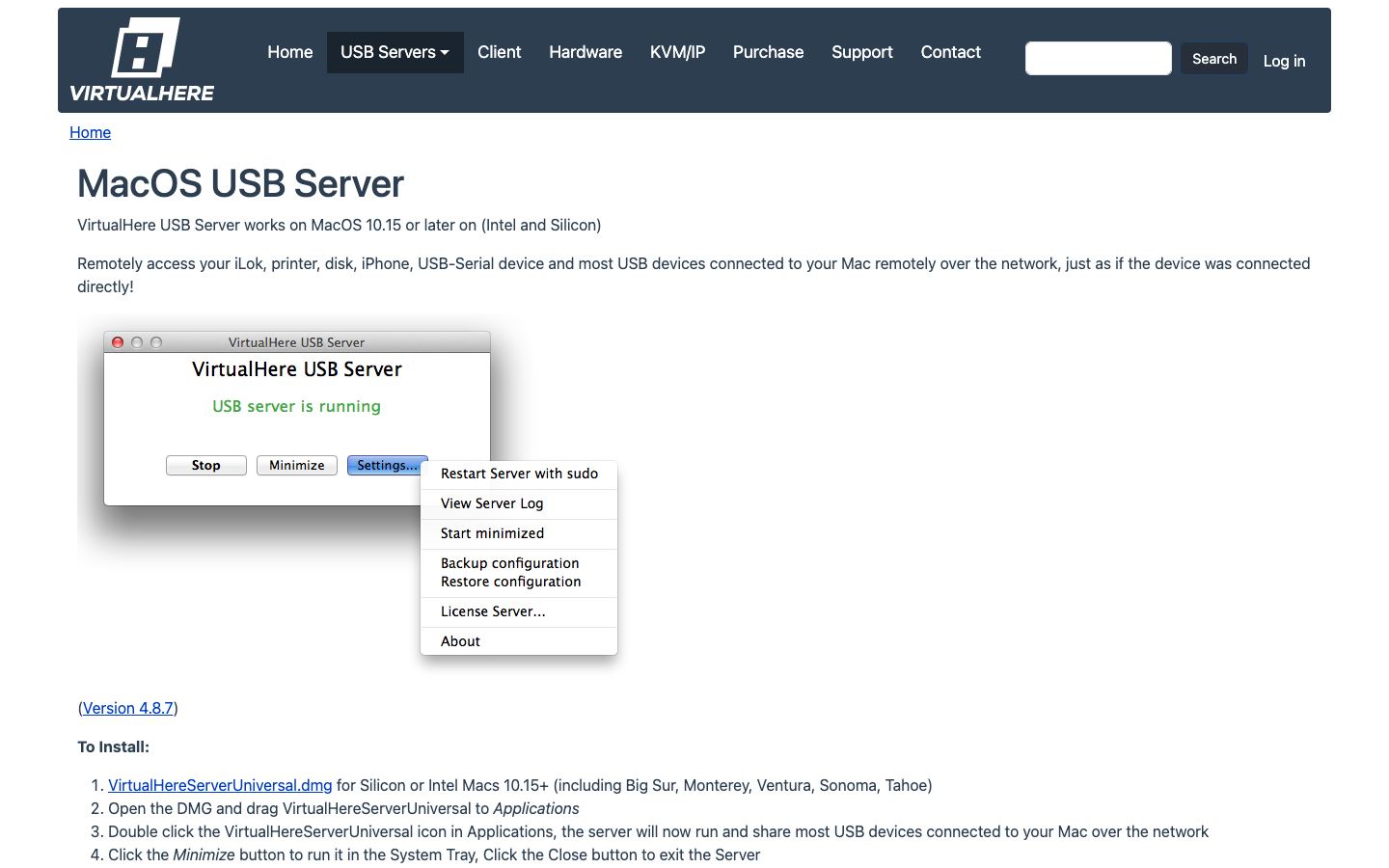This screenshot has width=1389, height=868.
Task: Focus the site search input field
Action: pos(1098,59)
